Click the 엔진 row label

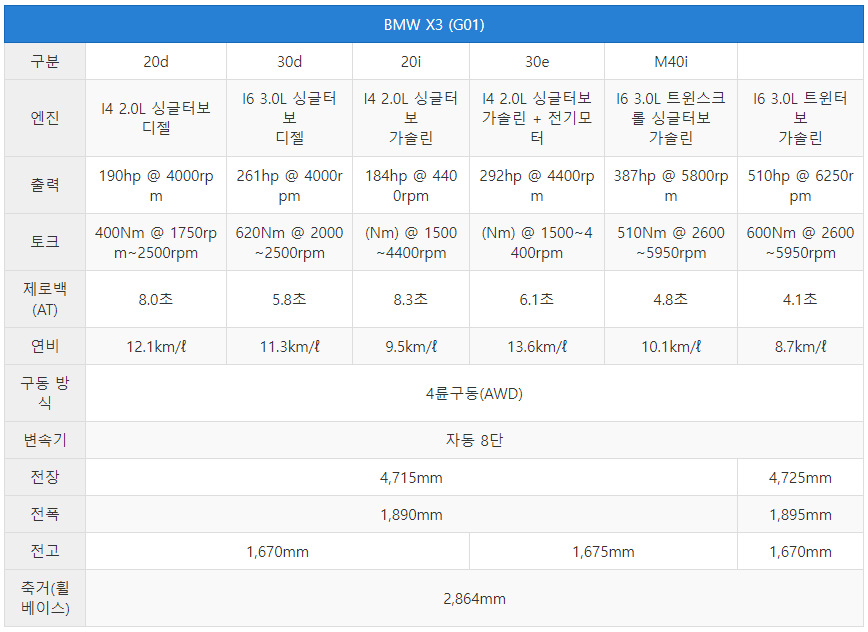pos(45,118)
